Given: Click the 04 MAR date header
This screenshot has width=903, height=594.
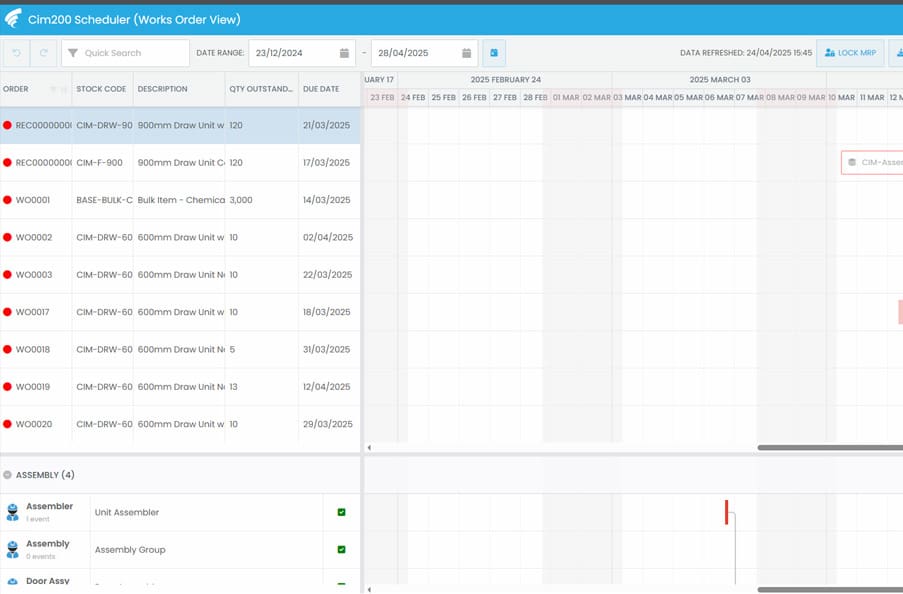Looking at the screenshot, I should (x=658, y=97).
